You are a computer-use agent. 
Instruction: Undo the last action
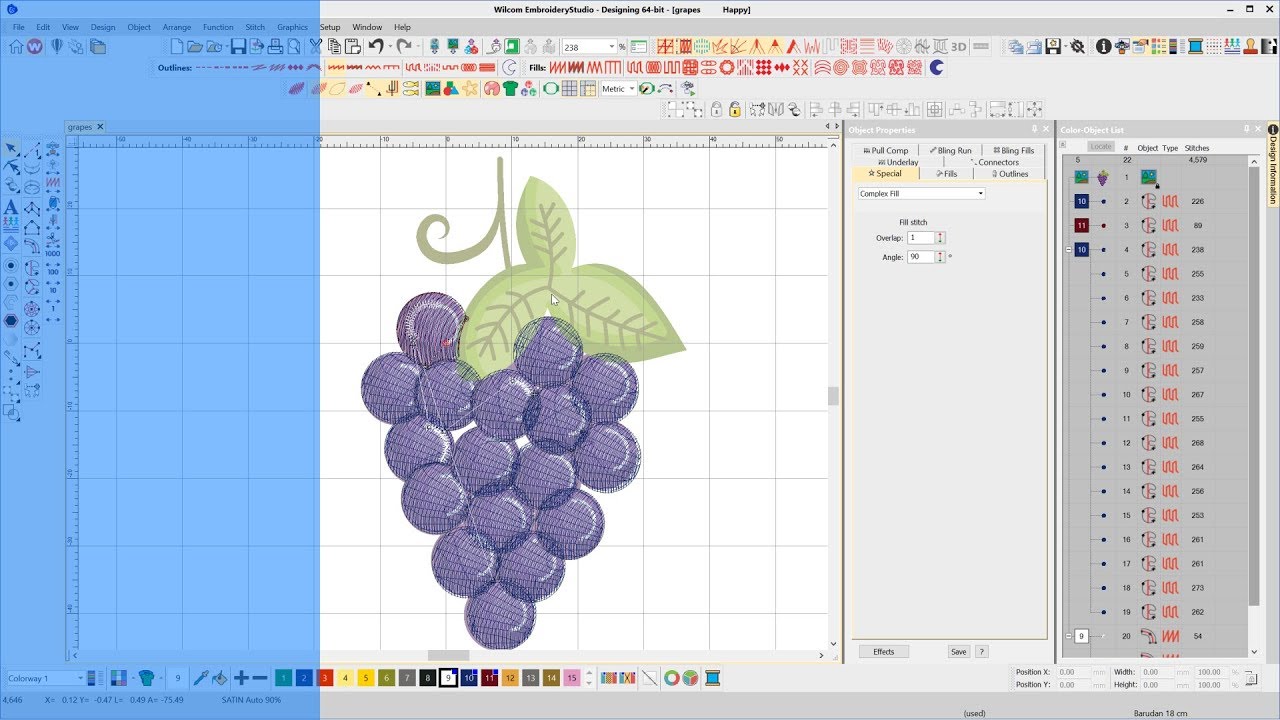tap(375, 46)
